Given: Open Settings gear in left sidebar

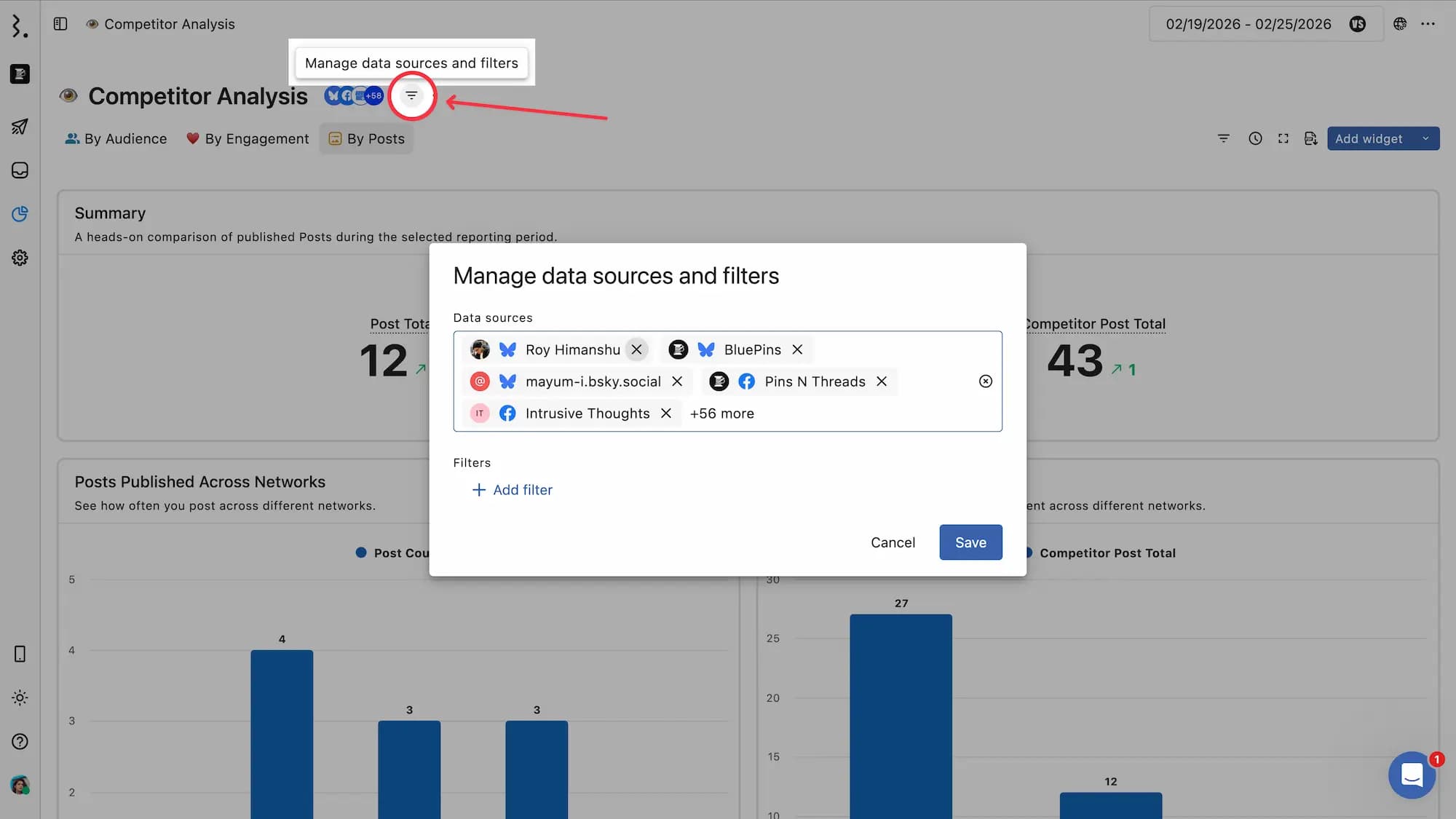Looking at the screenshot, I should pyautogui.click(x=20, y=258).
